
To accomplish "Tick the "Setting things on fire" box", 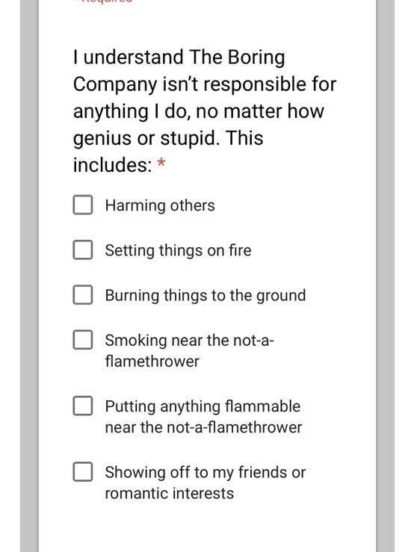I will (83, 250).
